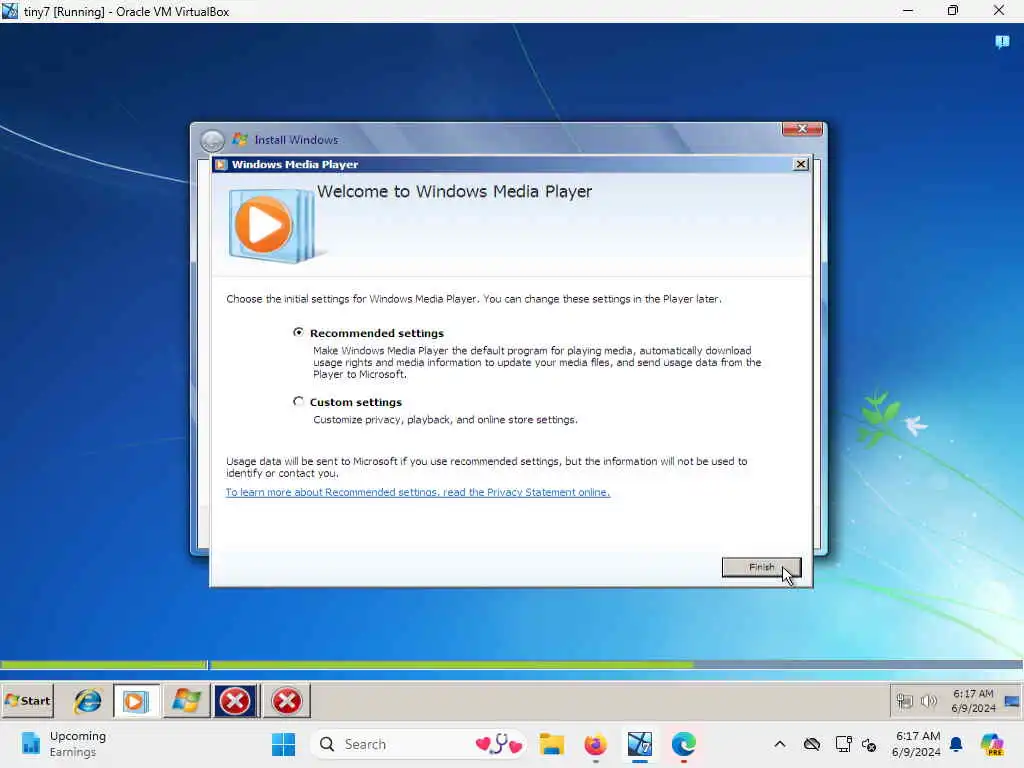Click the hearts stethoscope search highlight icon
The height and width of the screenshot is (768, 1024).
[x=499, y=744]
